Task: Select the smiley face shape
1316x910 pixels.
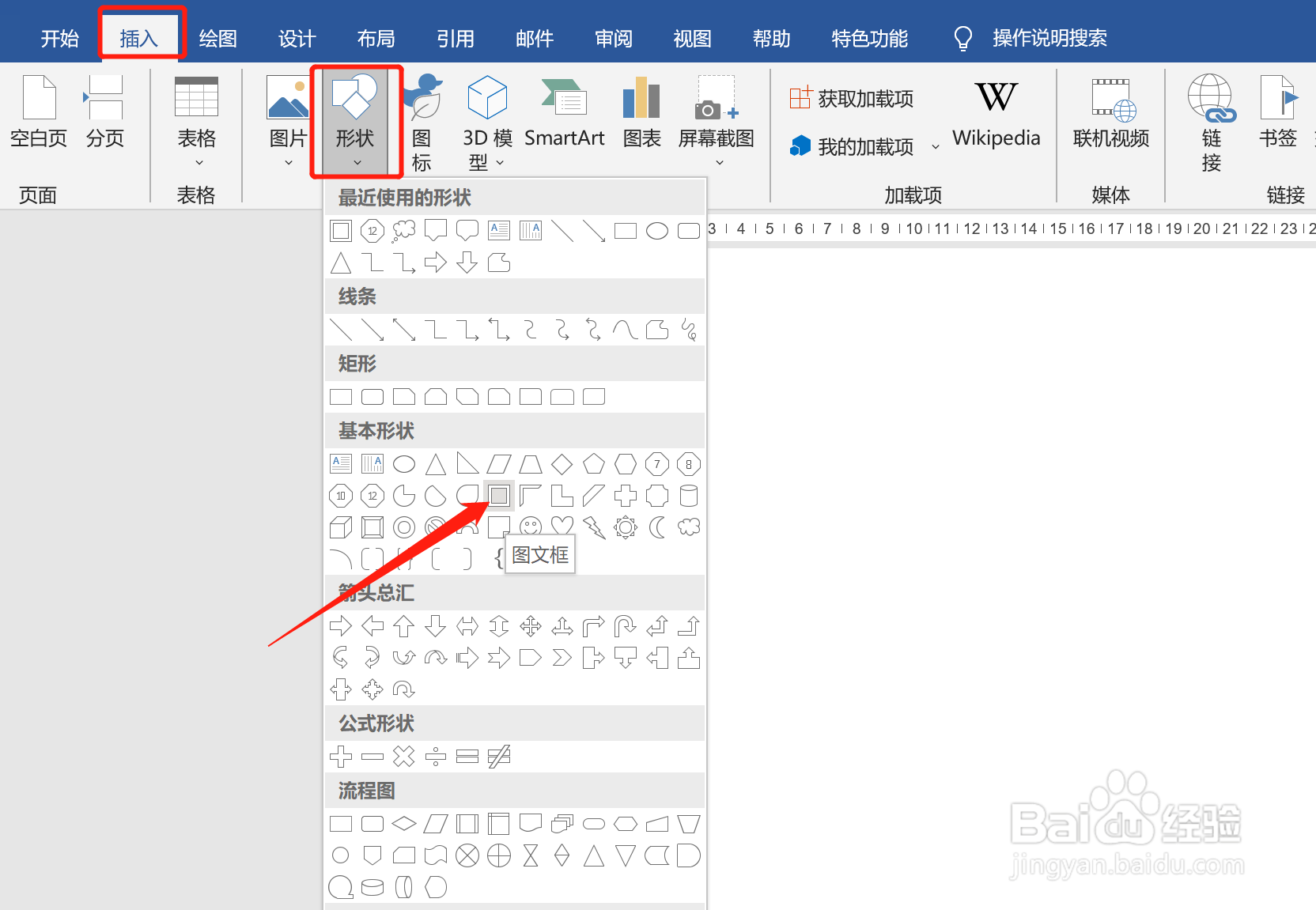Action: pyautogui.click(x=531, y=527)
